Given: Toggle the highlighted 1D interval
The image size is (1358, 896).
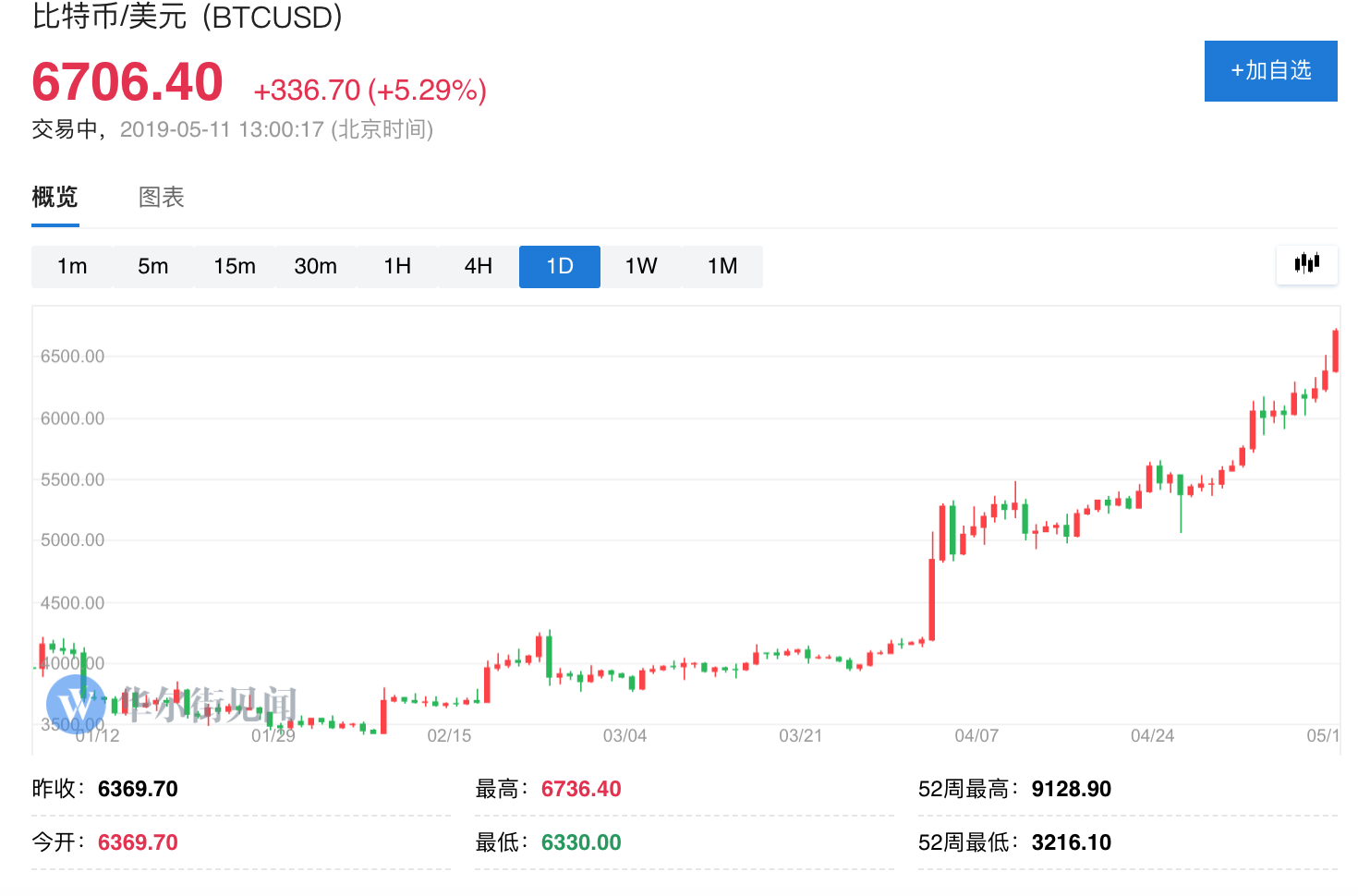Looking at the screenshot, I should tap(559, 266).
